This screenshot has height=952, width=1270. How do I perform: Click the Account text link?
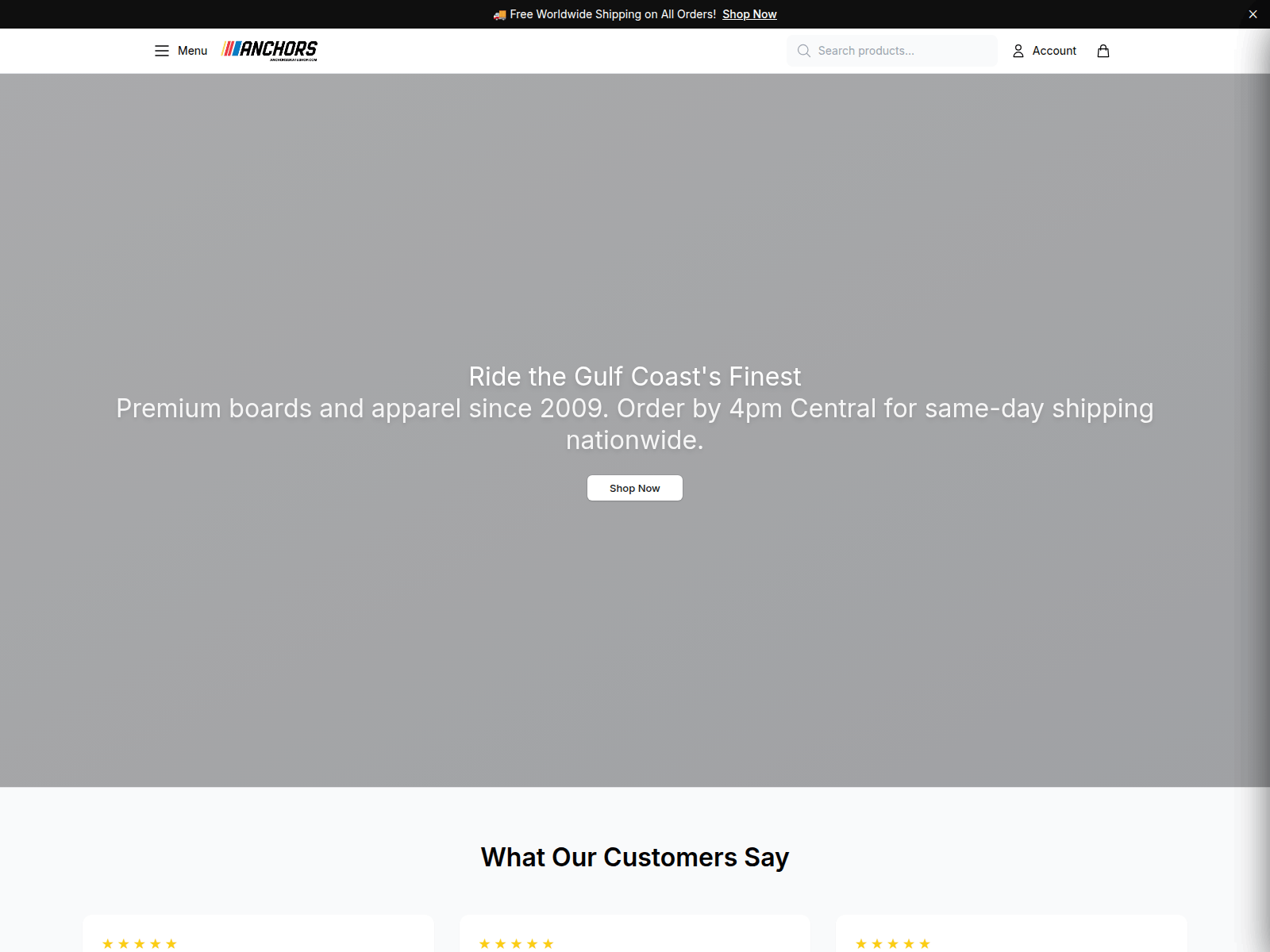[1054, 51]
